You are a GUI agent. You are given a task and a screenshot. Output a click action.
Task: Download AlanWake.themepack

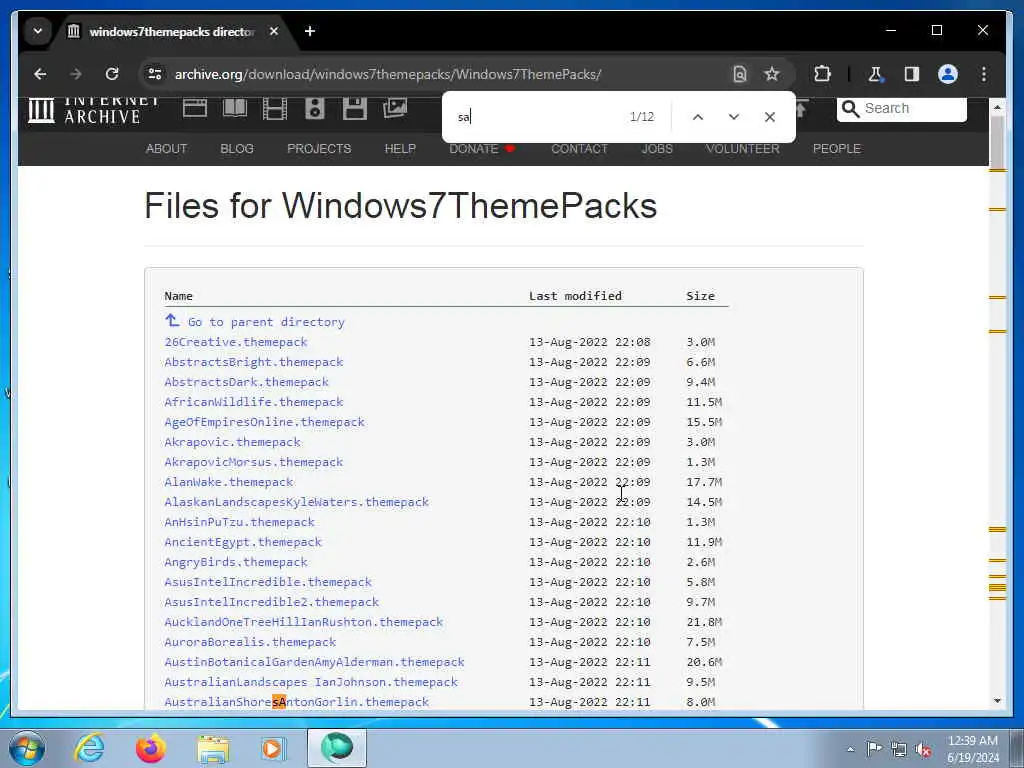tap(229, 482)
